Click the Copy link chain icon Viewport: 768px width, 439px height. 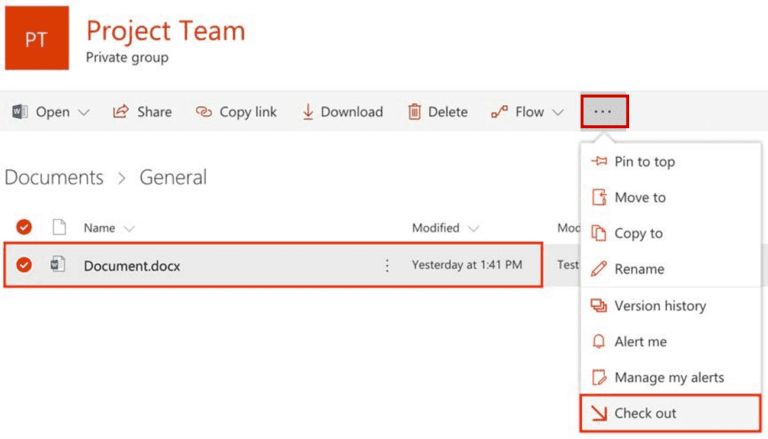pos(204,112)
